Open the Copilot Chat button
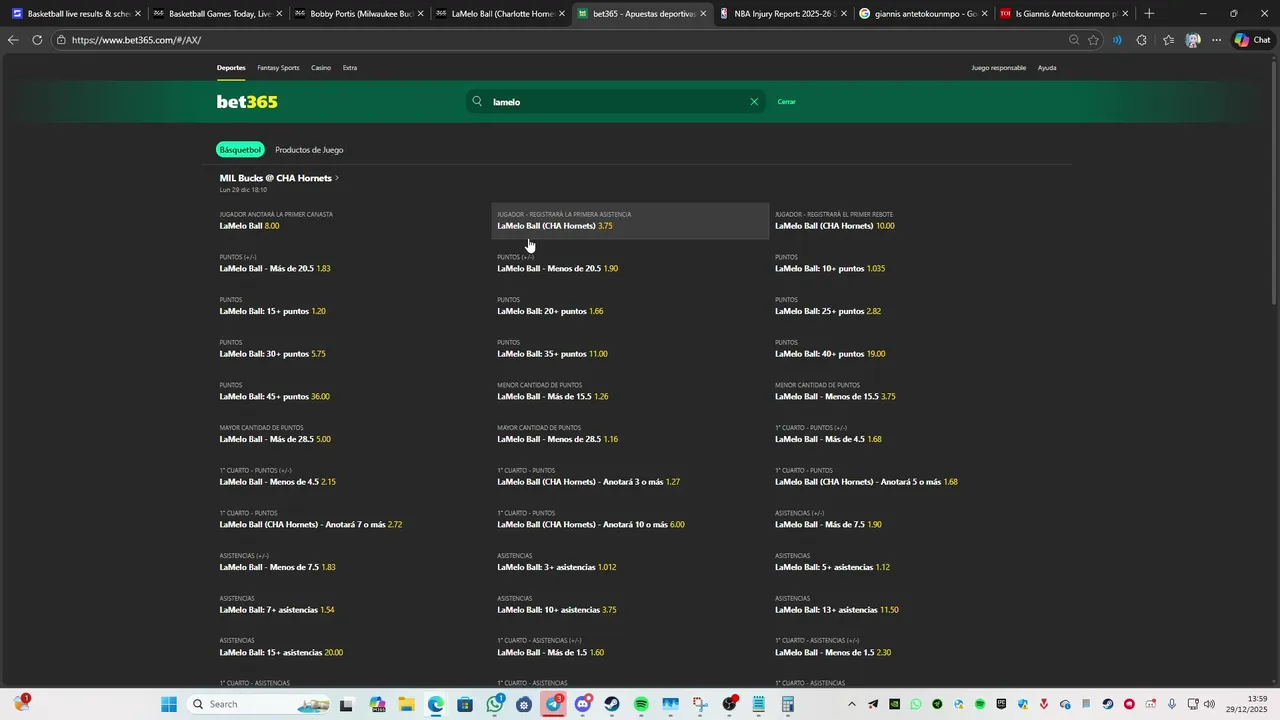The height and width of the screenshot is (720, 1280). tap(1254, 40)
